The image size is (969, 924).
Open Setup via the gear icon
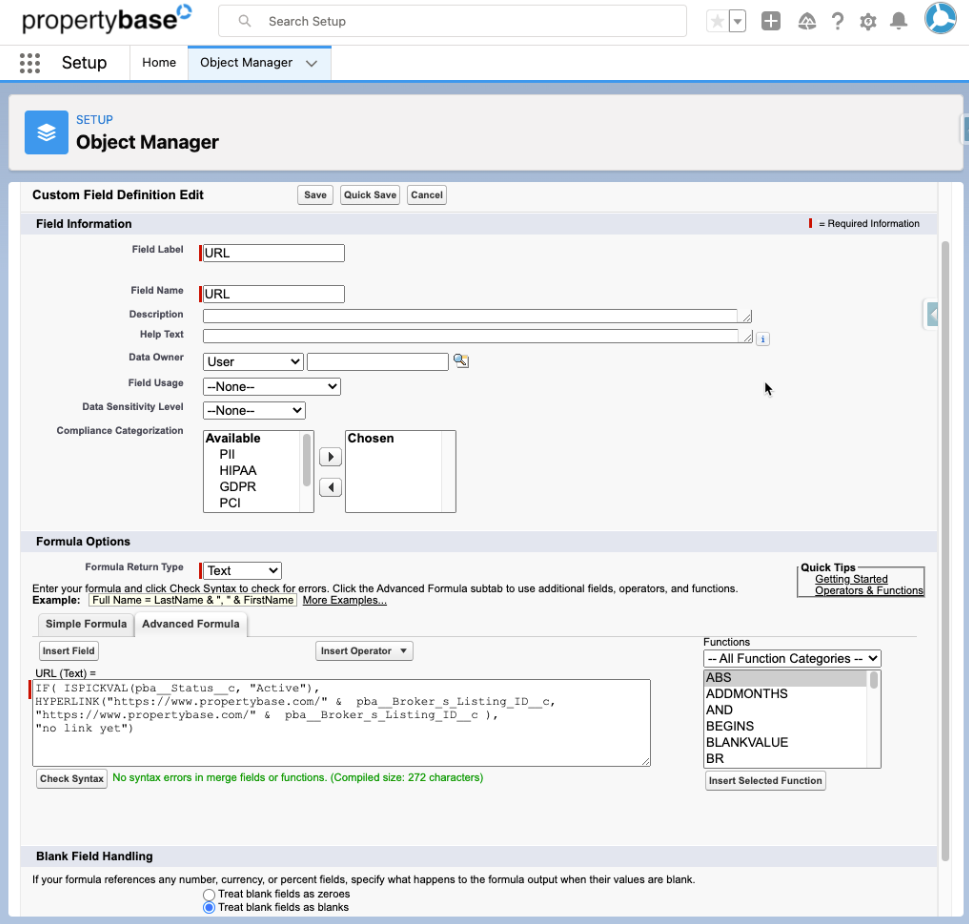tap(868, 20)
